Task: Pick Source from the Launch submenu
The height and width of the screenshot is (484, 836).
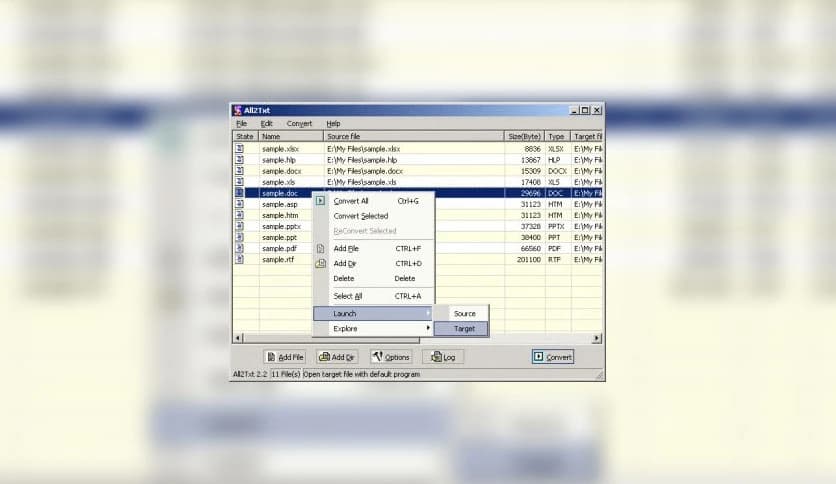Action: pos(462,313)
